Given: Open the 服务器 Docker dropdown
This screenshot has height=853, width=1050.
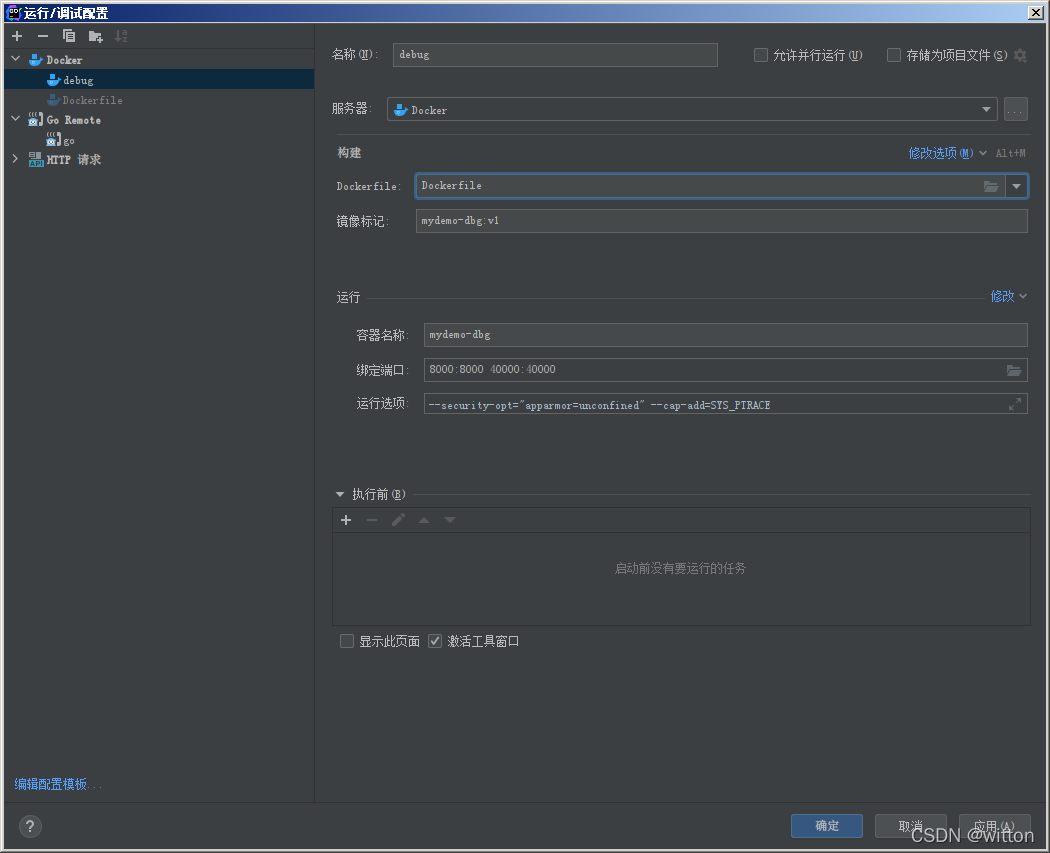Looking at the screenshot, I should 692,110.
